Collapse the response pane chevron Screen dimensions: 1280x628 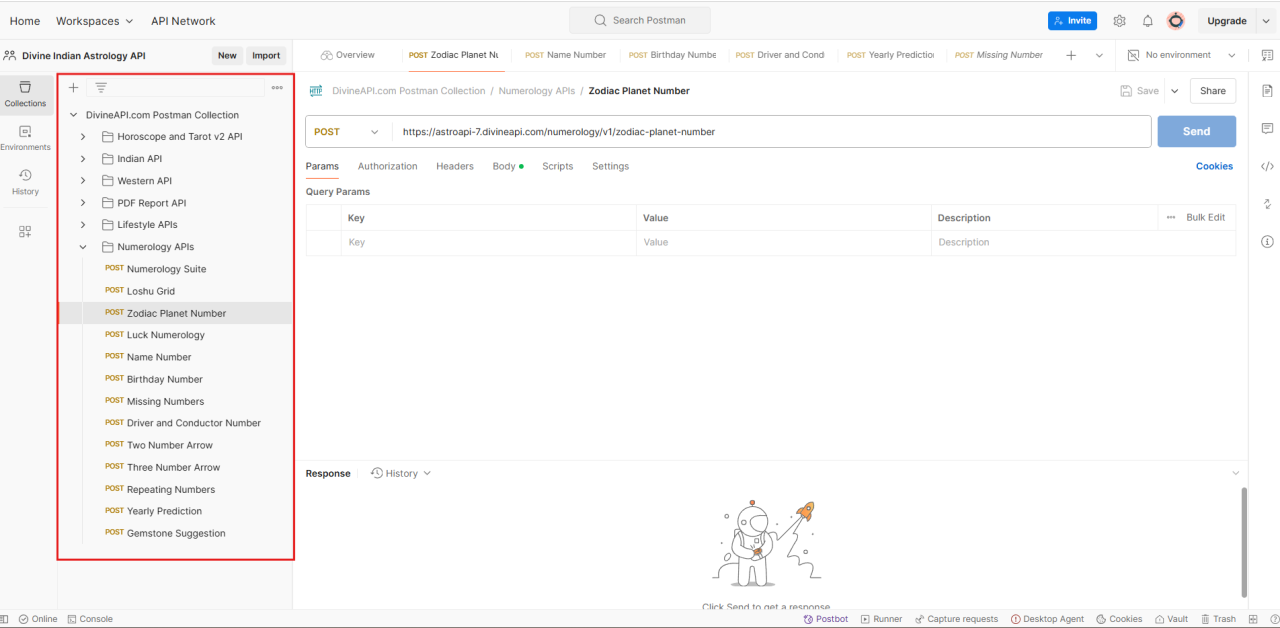[1236, 474]
